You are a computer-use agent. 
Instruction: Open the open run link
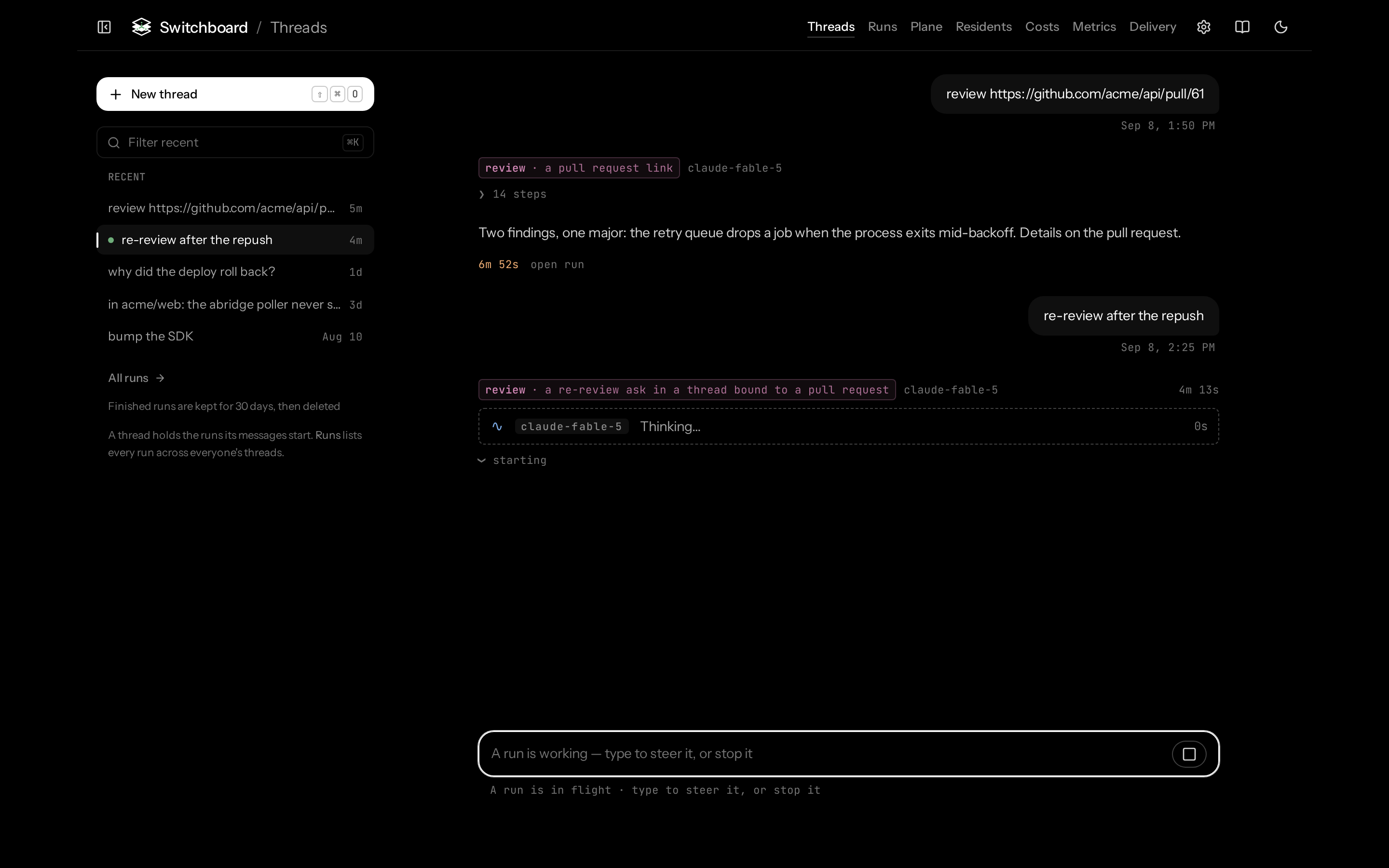tap(557, 265)
